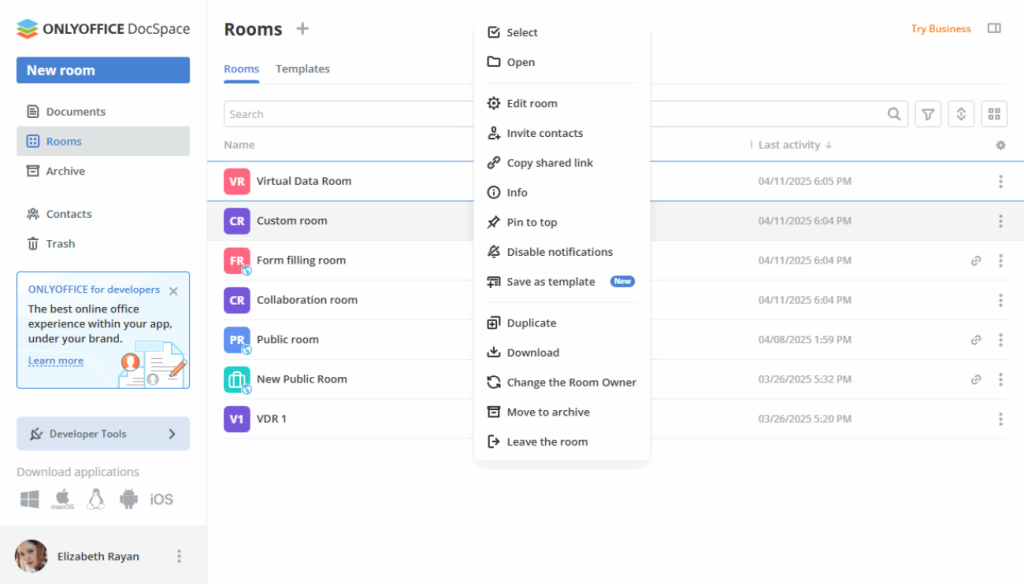Open the New Public Room actions menu
Viewport: 1024px width, 584px height.
tap(1000, 379)
